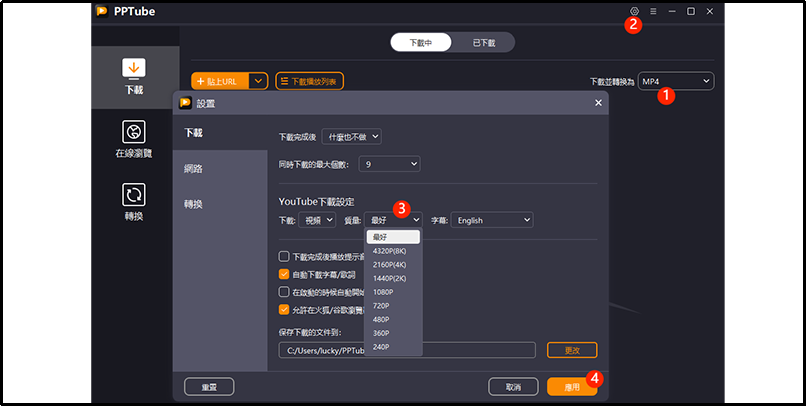Screen dimensions: 806x406
Task: Open the max simultaneous downloads dropdown
Action: point(390,164)
